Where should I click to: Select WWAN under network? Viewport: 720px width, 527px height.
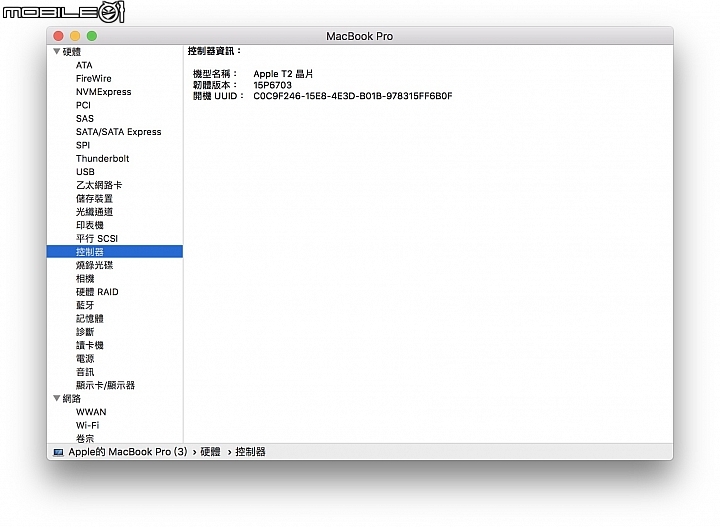tap(91, 412)
